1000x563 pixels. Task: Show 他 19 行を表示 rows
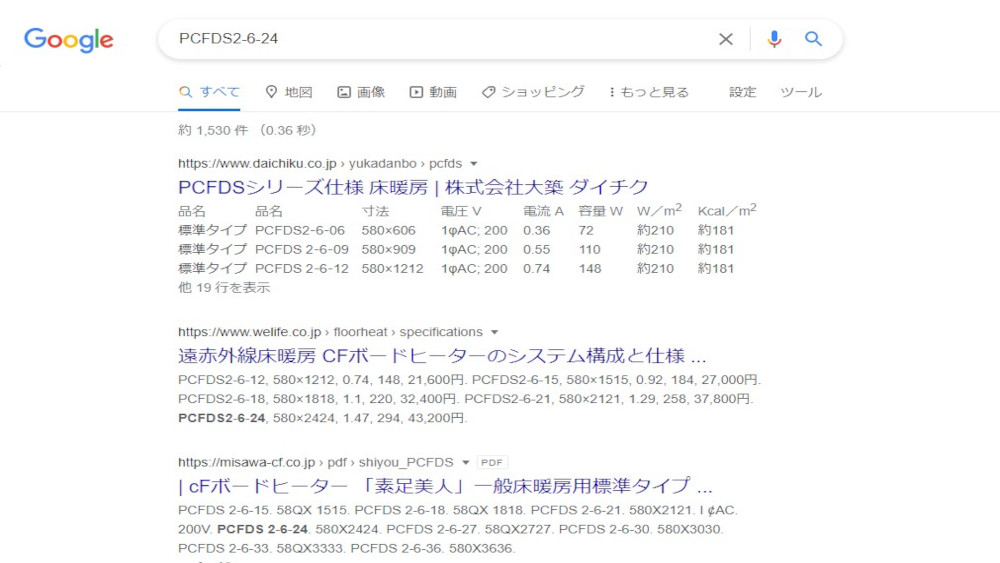224,288
